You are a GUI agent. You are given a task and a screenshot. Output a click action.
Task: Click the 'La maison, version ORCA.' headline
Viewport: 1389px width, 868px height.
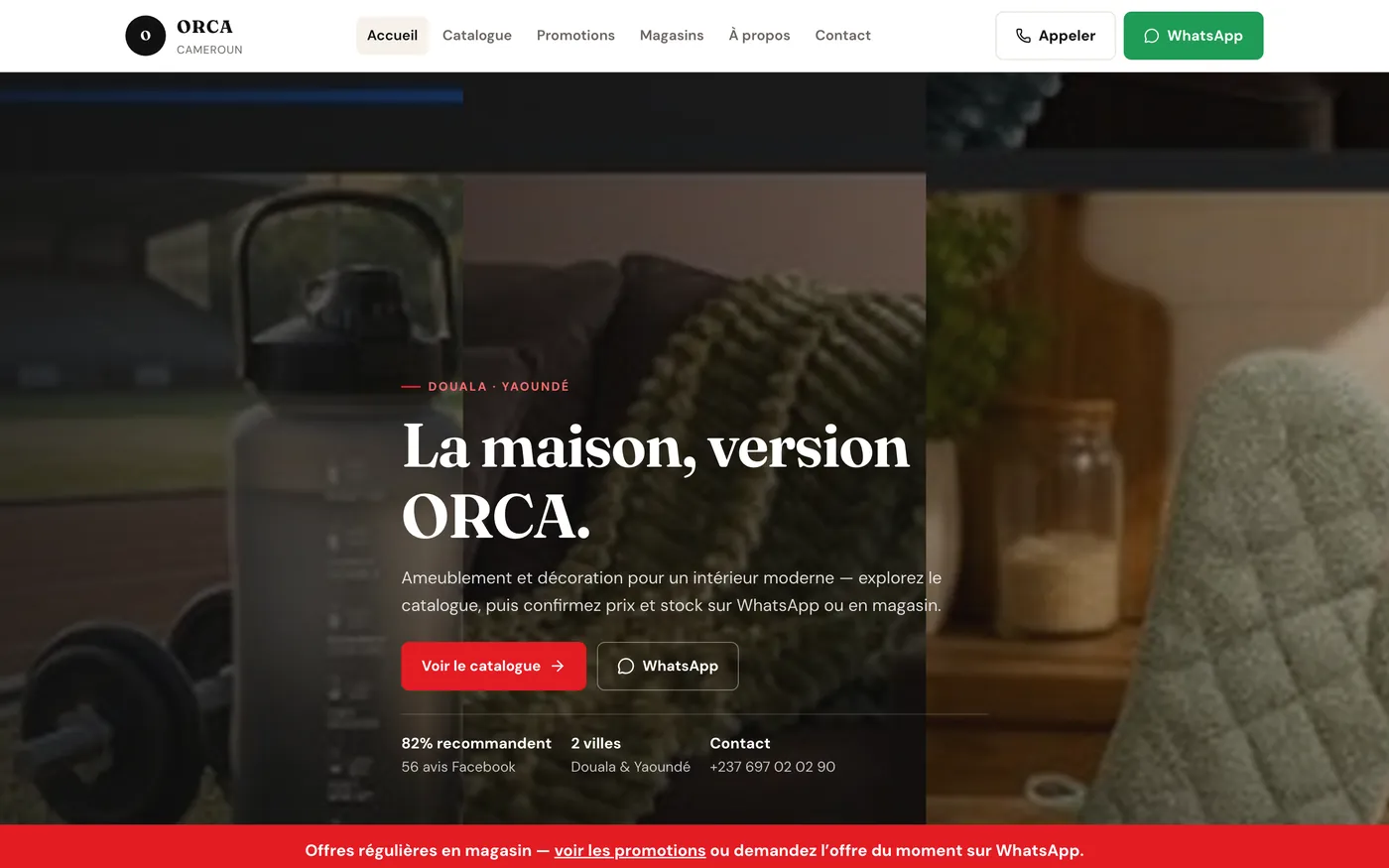[x=655, y=481]
